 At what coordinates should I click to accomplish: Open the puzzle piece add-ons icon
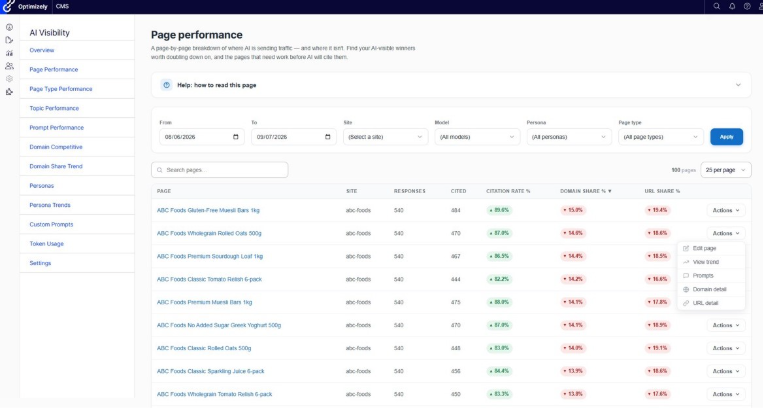click(x=9, y=92)
